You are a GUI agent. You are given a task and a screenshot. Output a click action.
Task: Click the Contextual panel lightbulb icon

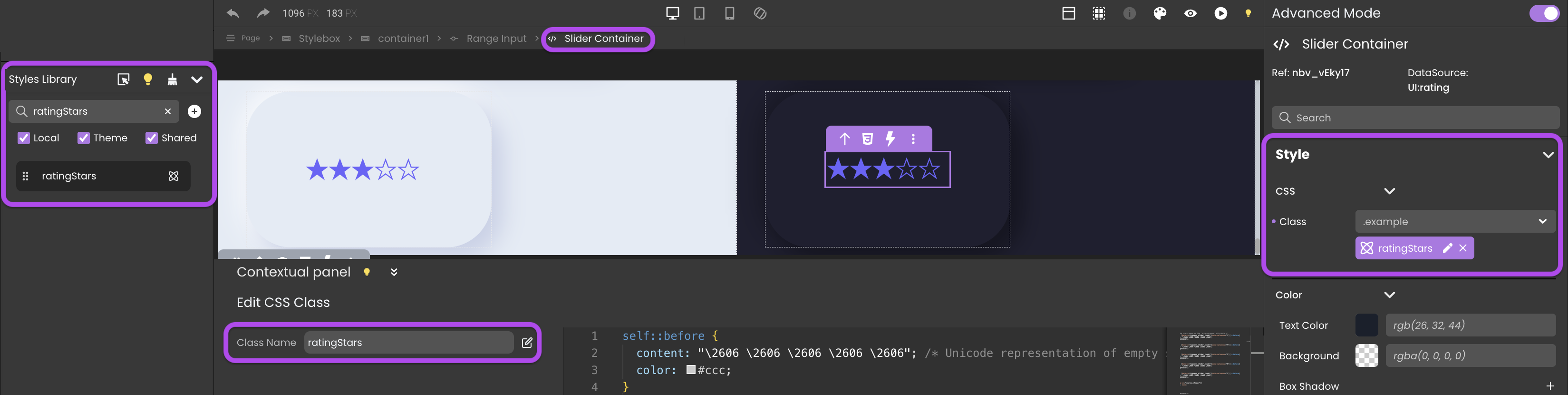click(x=367, y=272)
